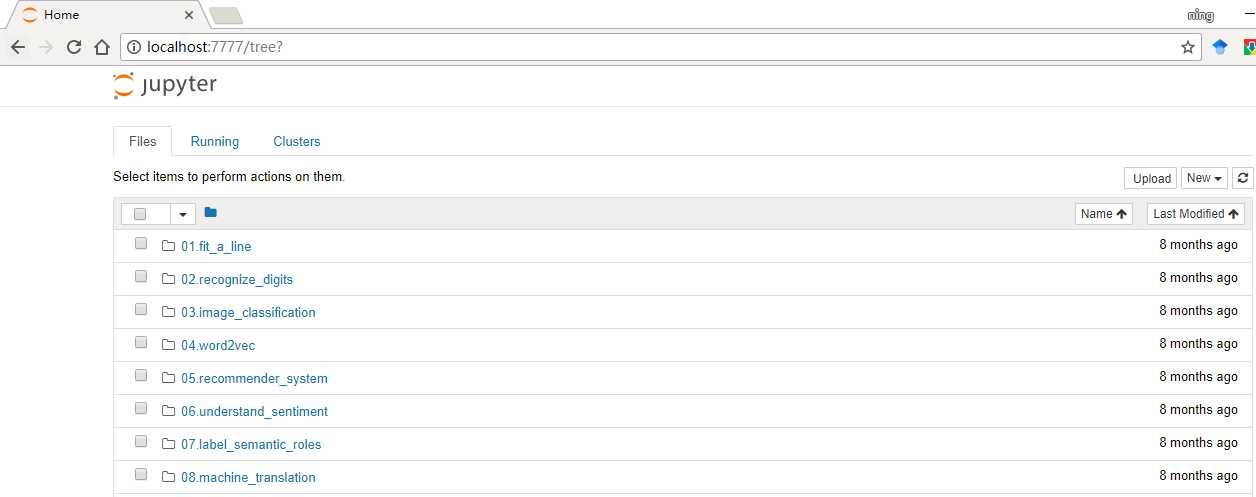The height and width of the screenshot is (497, 1256).
Task: Click the Upload button
Action: point(1151,178)
